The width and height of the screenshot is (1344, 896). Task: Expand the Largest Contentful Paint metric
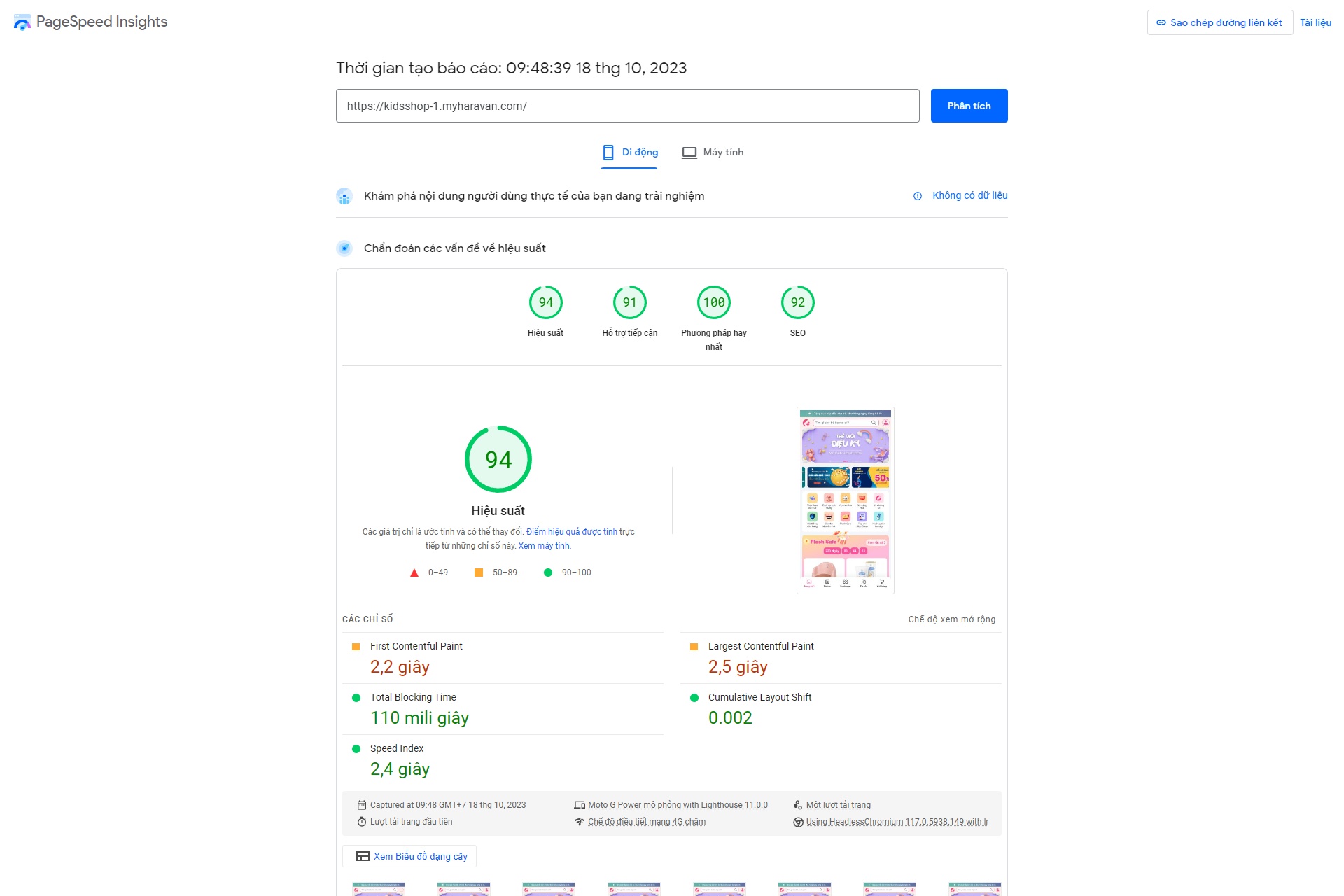(760, 646)
